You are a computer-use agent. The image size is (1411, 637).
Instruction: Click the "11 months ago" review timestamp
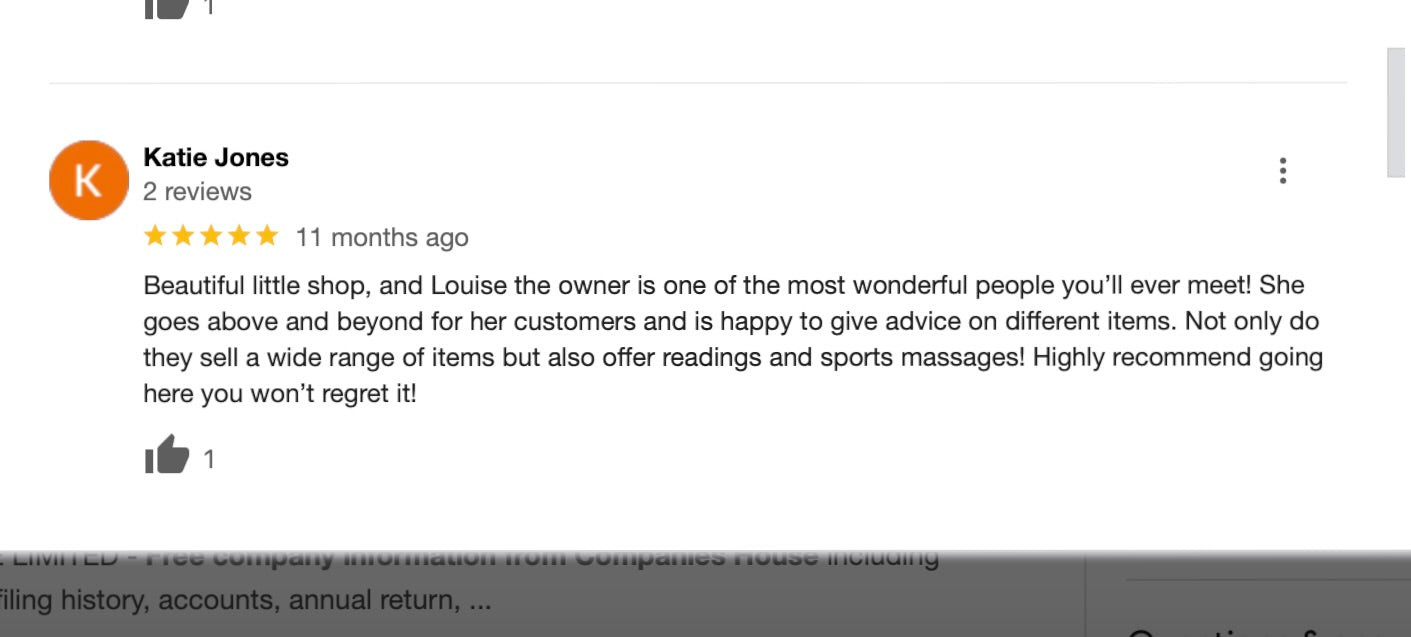(x=382, y=237)
